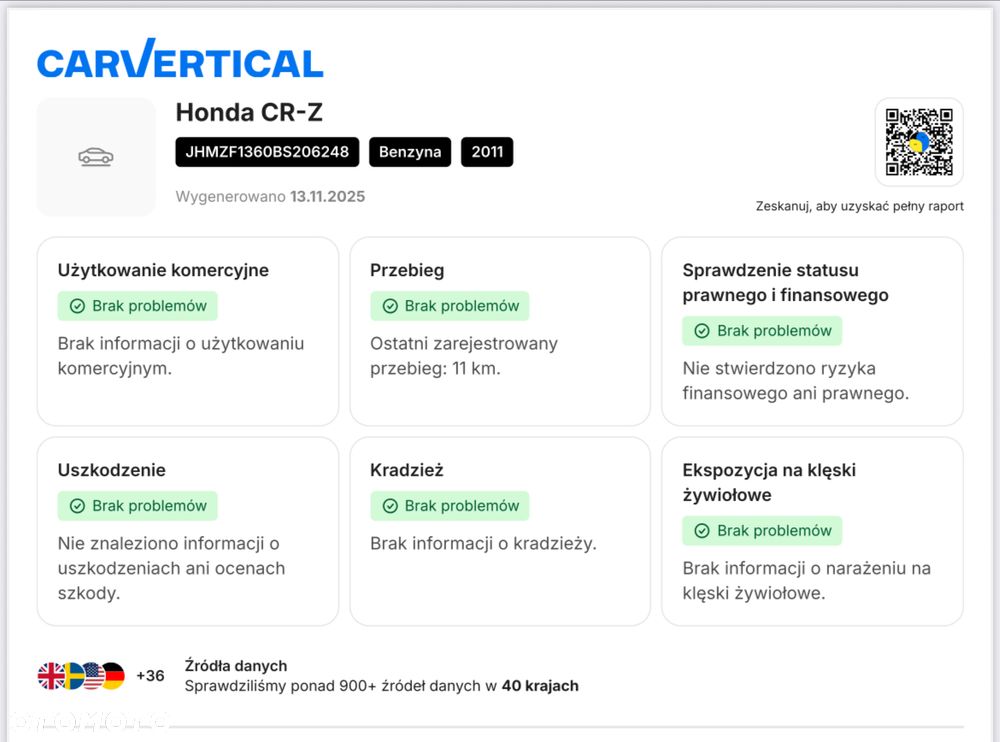Image resolution: width=1000 pixels, height=742 pixels.
Task: Click the UK flag icon
Action: pos(51,676)
